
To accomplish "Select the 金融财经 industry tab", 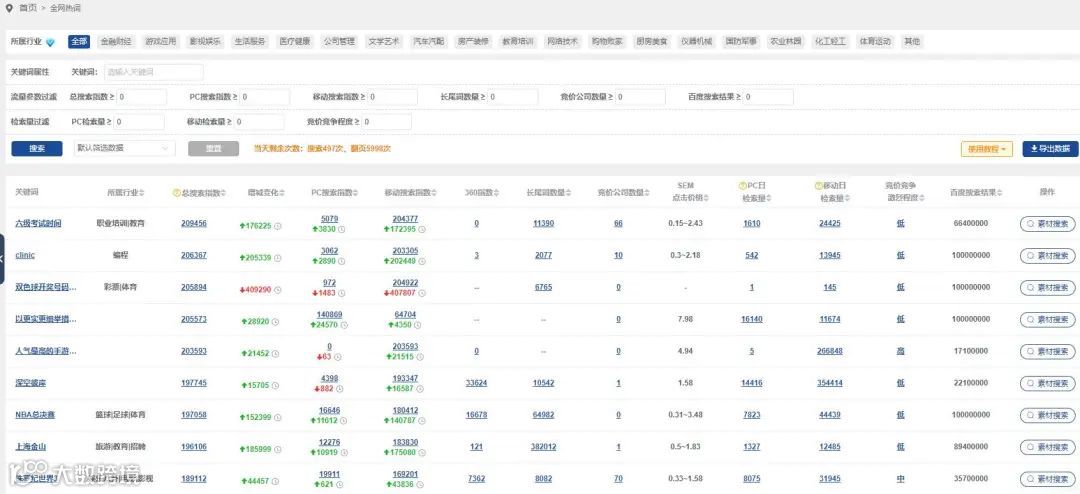I will click(x=116, y=41).
